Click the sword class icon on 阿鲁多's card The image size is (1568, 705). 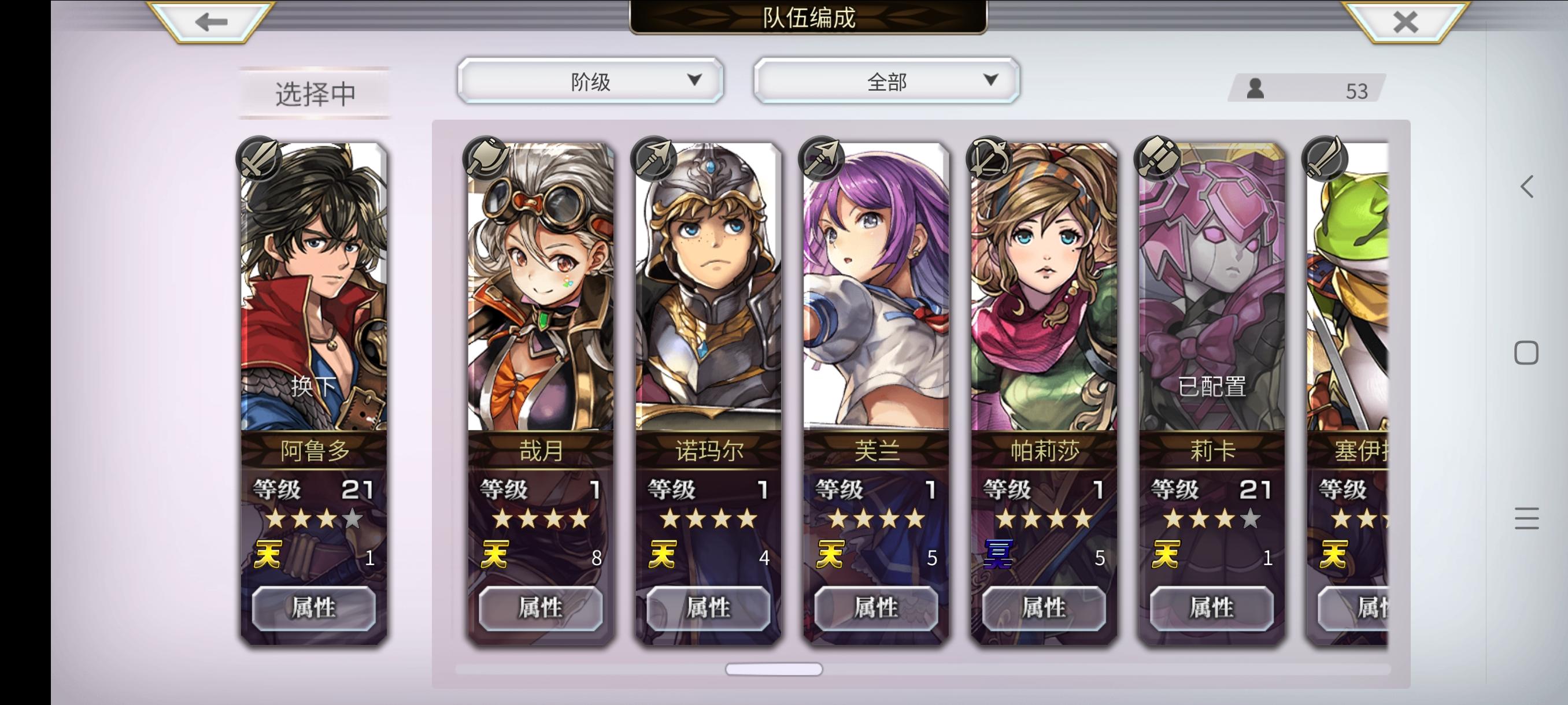click(x=259, y=159)
